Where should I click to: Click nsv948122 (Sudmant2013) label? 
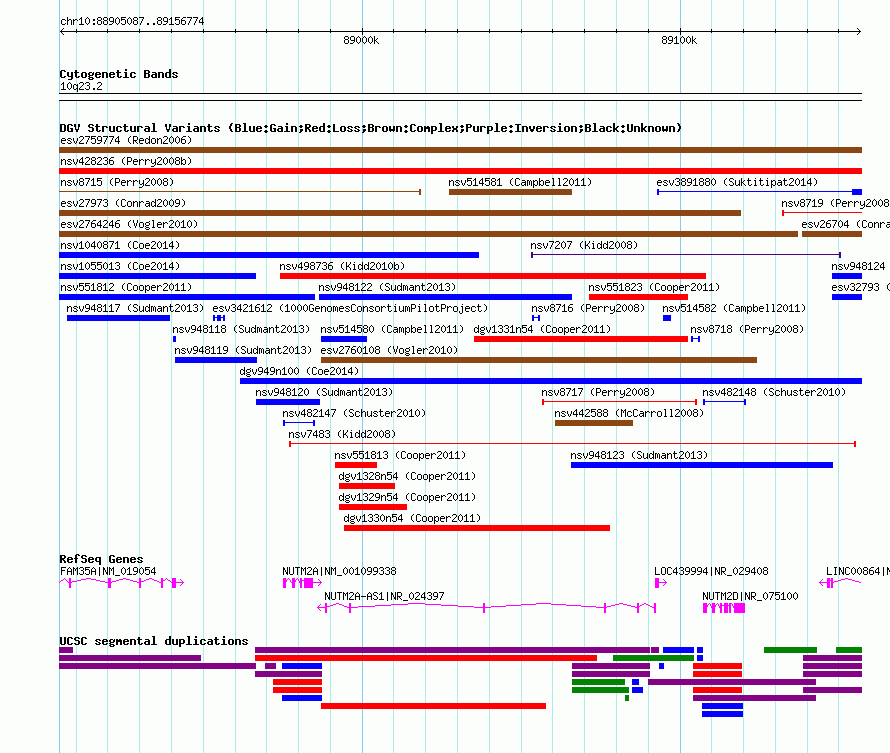(x=387, y=287)
